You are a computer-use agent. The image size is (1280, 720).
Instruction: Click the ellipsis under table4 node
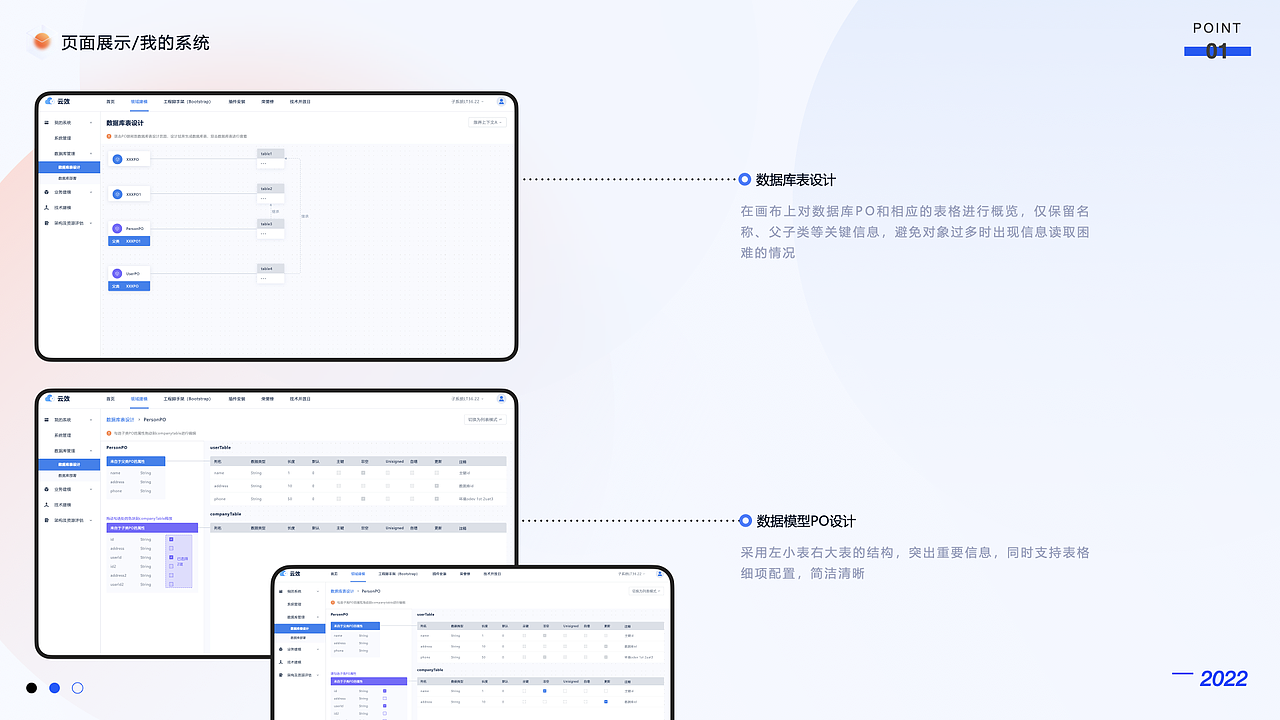click(x=264, y=278)
